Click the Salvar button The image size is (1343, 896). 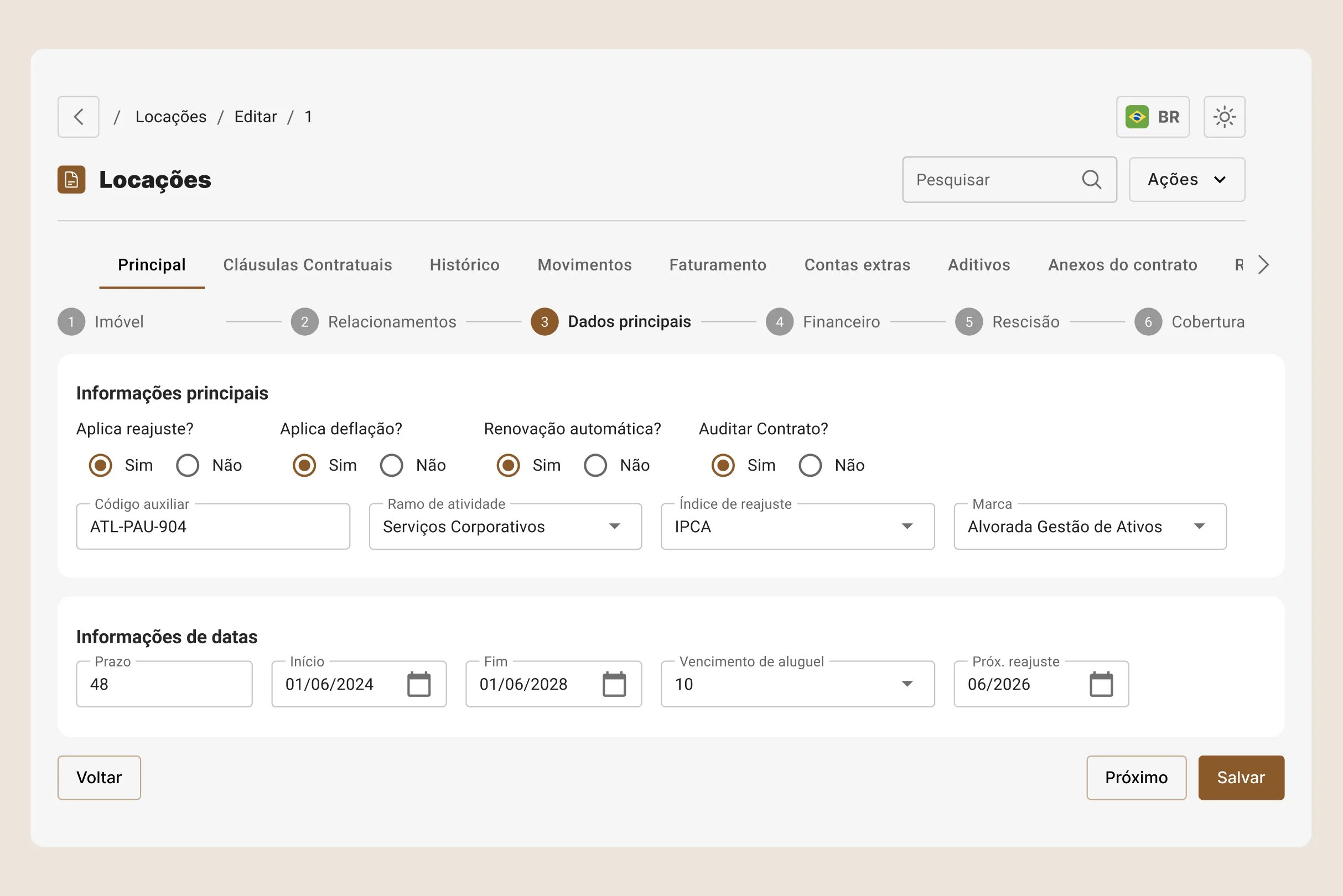tap(1241, 777)
